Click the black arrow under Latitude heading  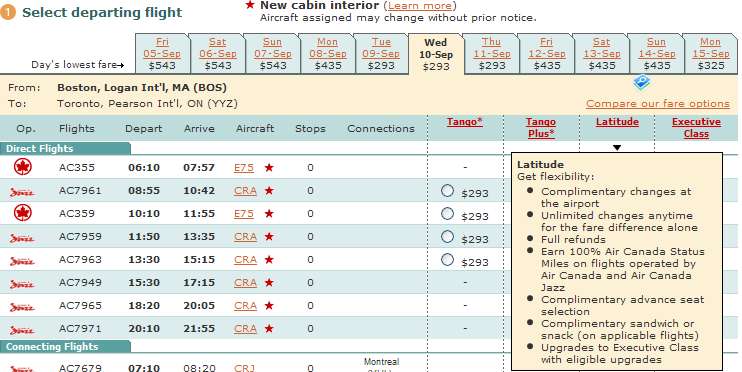(617, 148)
